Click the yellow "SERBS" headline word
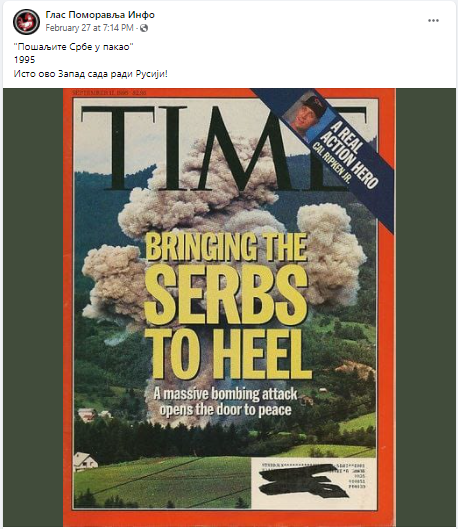The height and width of the screenshot is (529, 458). (226, 294)
